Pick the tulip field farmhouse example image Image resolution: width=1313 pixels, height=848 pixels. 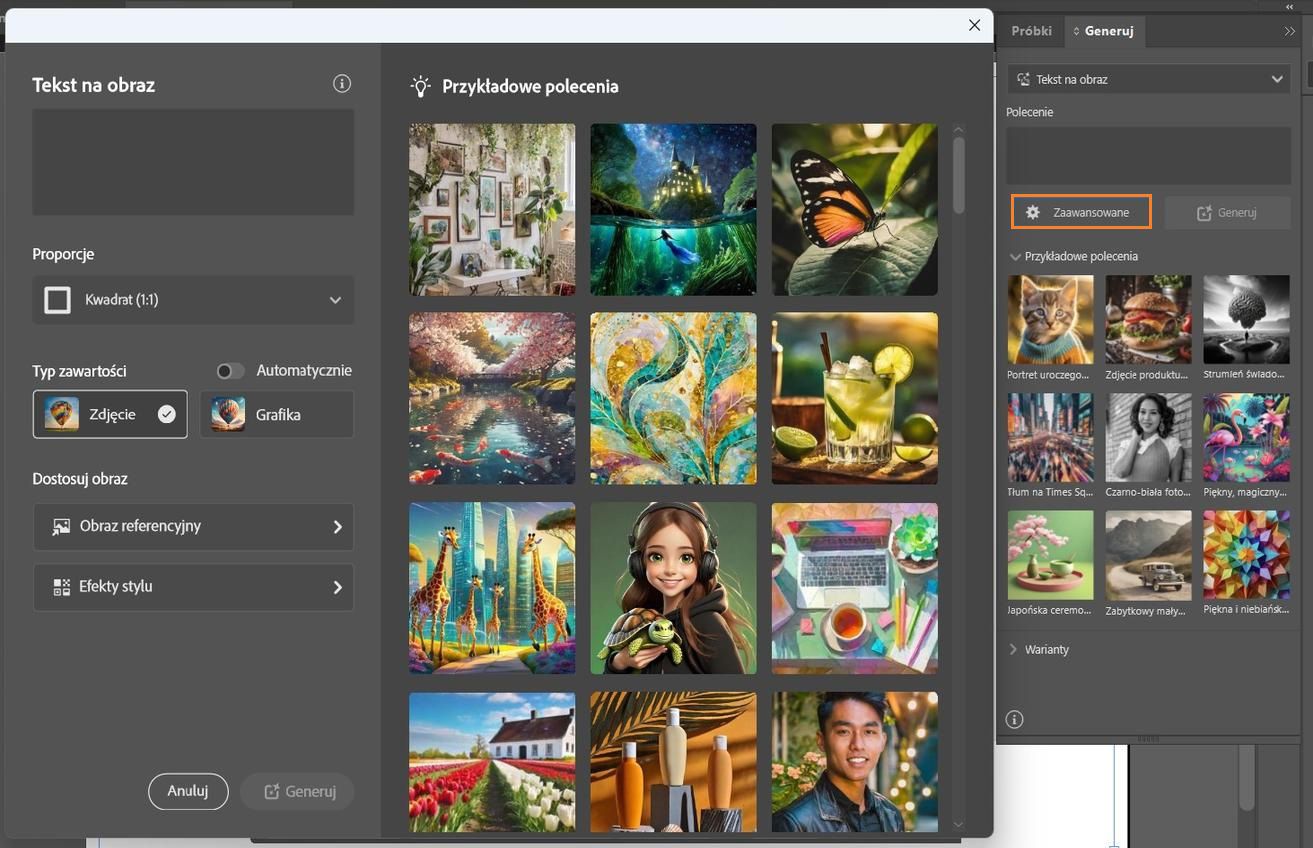[492, 762]
